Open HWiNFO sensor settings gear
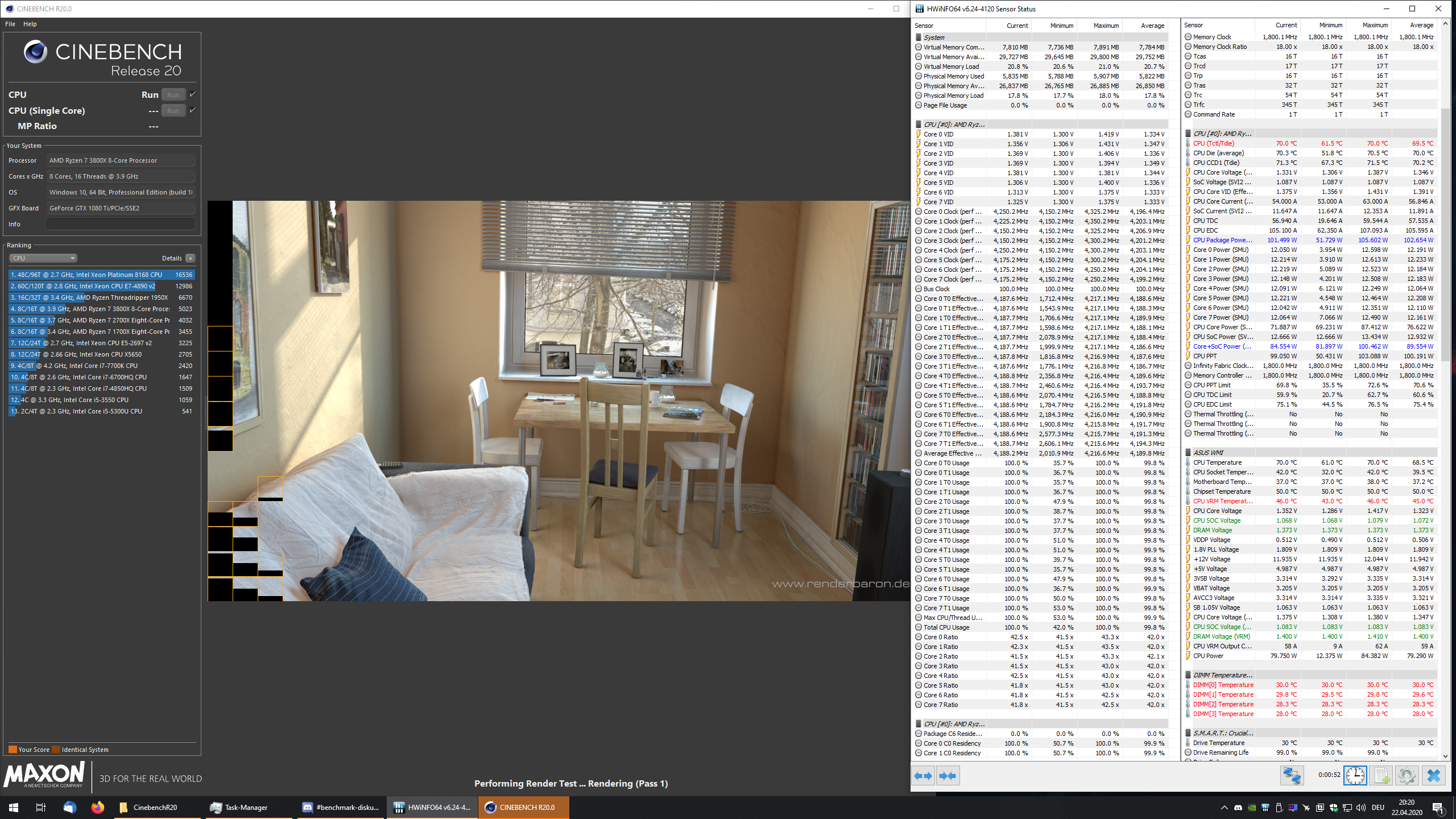 tap(1407, 776)
